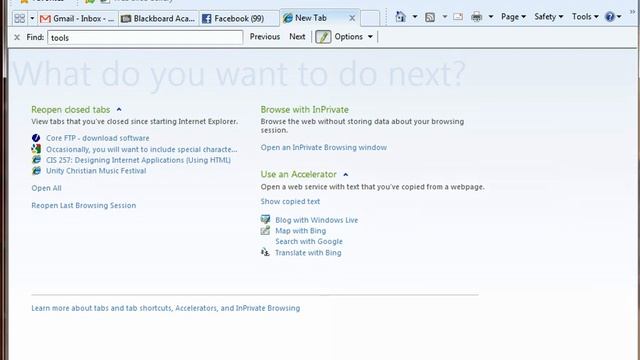This screenshot has width=640, height=360.
Task: Click inside the Find text field
Action: 145,38
